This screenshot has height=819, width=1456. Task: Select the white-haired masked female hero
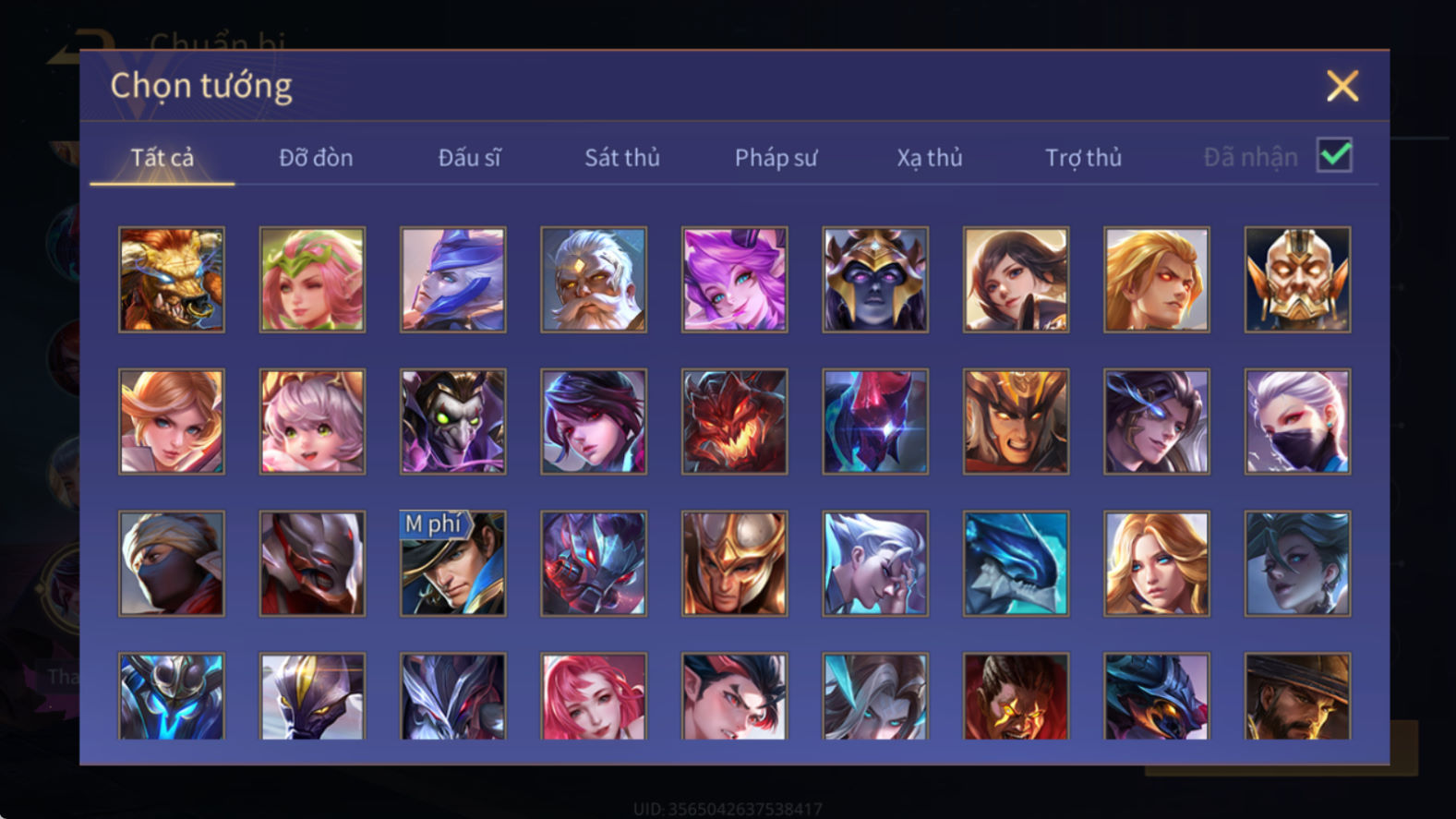click(1297, 422)
